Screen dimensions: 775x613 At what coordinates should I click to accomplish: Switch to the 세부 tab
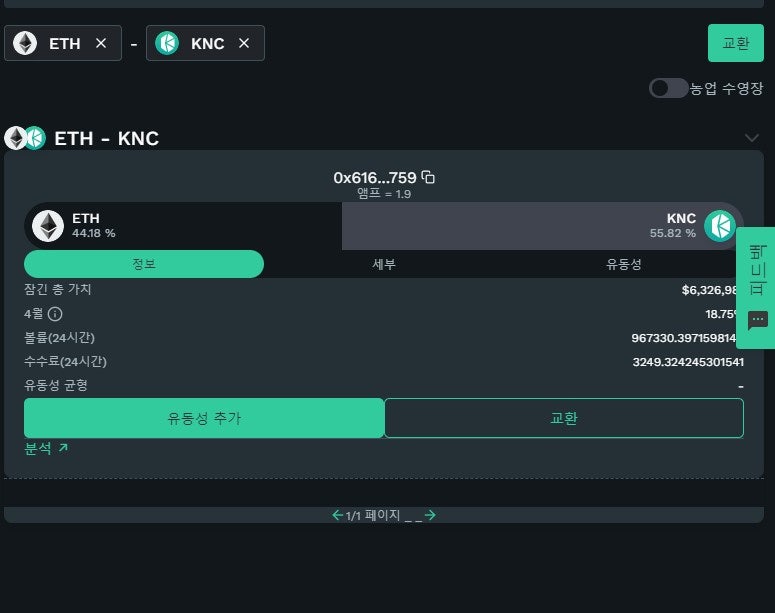pos(384,264)
